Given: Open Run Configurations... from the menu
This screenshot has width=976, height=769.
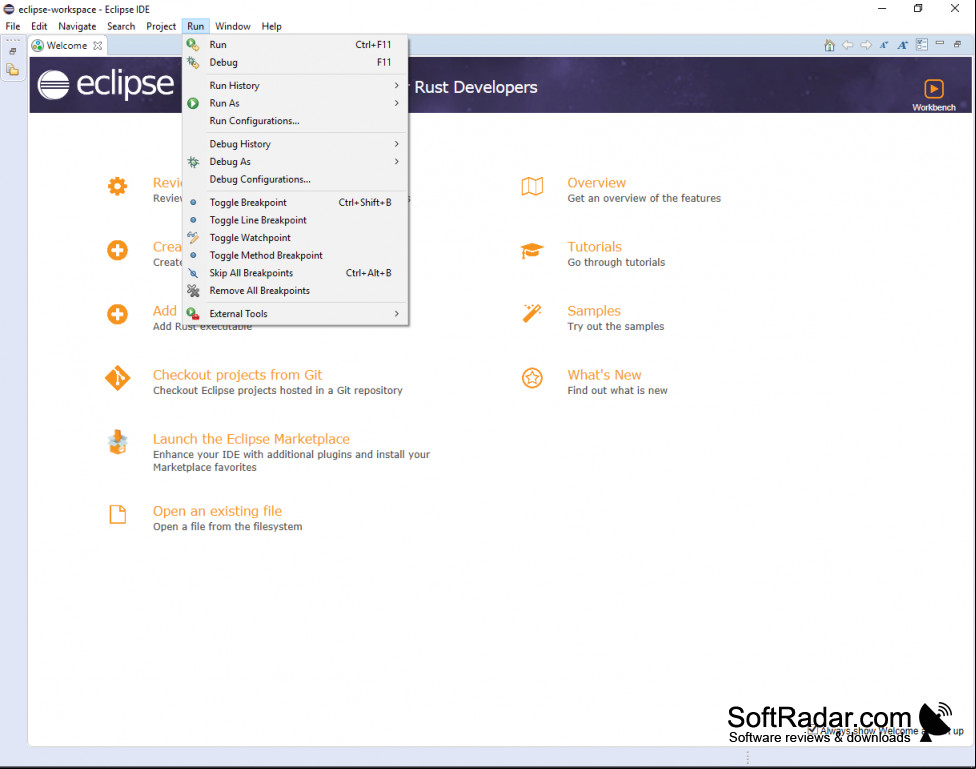Looking at the screenshot, I should point(296,121).
